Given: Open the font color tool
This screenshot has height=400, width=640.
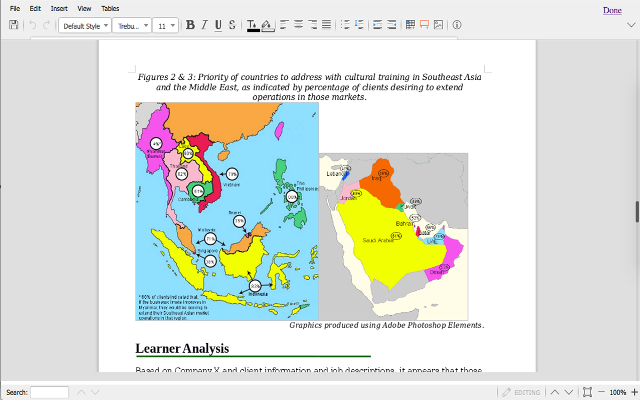Looking at the screenshot, I should point(253,25).
